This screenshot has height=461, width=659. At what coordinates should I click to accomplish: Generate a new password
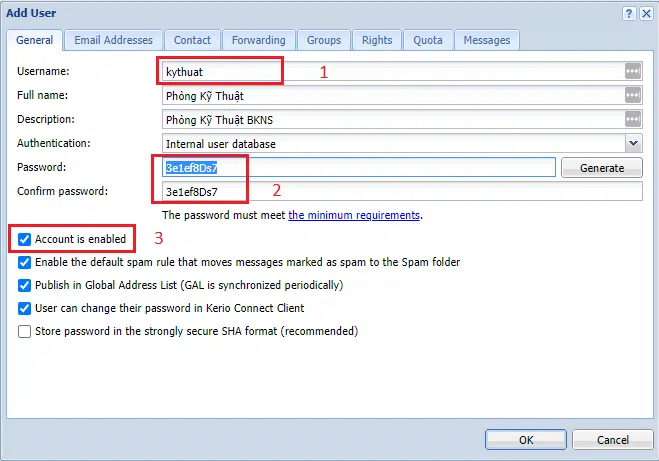coord(602,168)
